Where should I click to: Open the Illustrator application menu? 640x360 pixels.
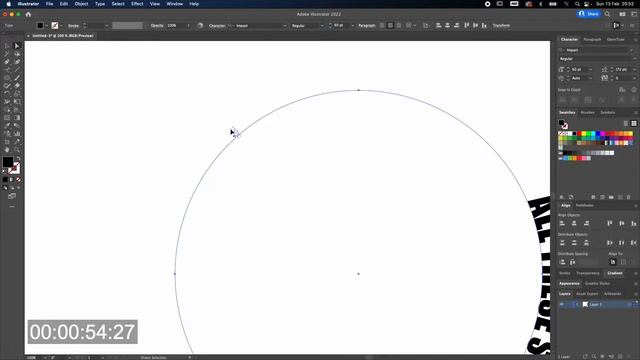[28, 4]
